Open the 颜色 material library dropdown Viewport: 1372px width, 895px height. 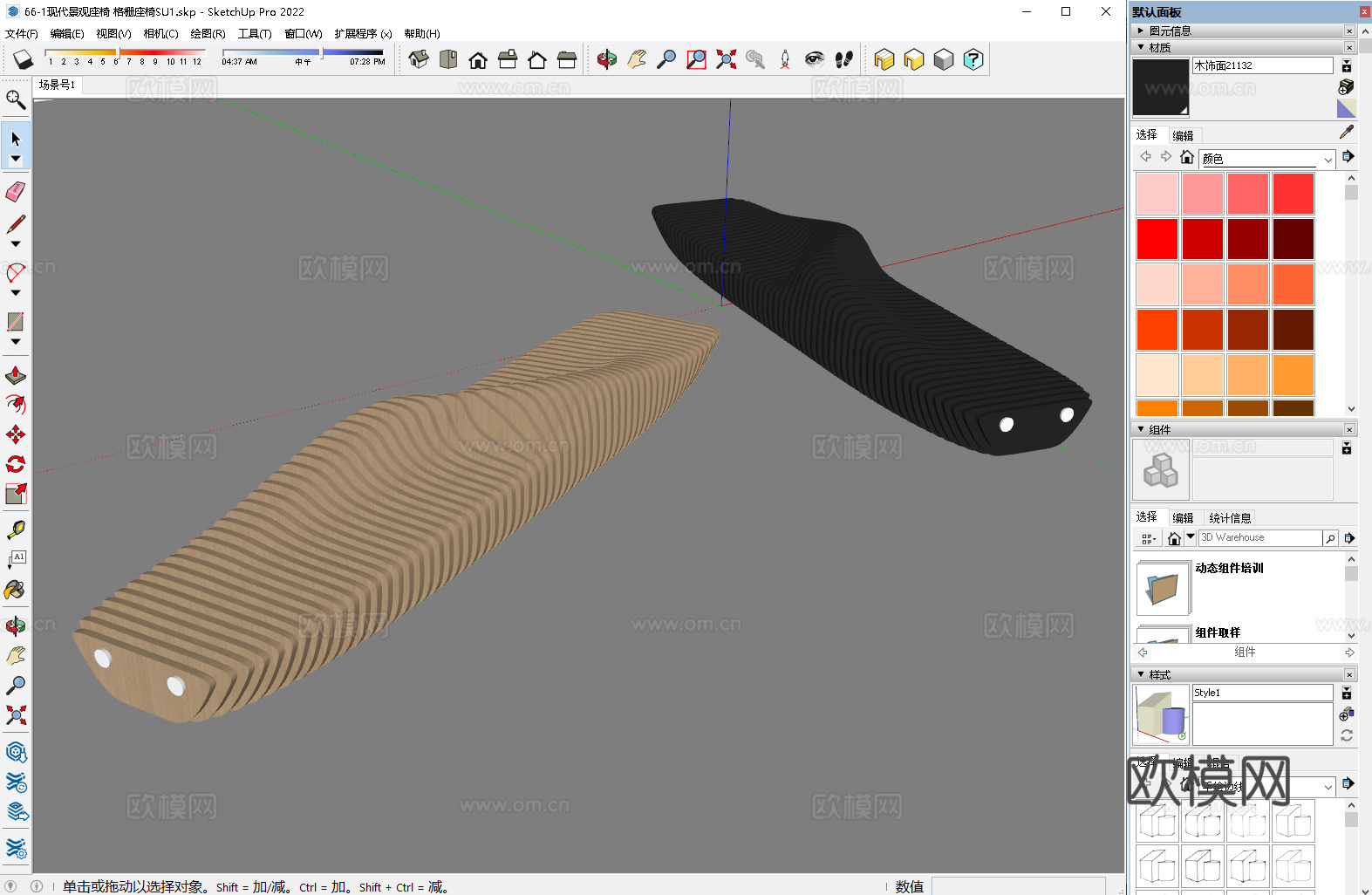pos(1328,159)
